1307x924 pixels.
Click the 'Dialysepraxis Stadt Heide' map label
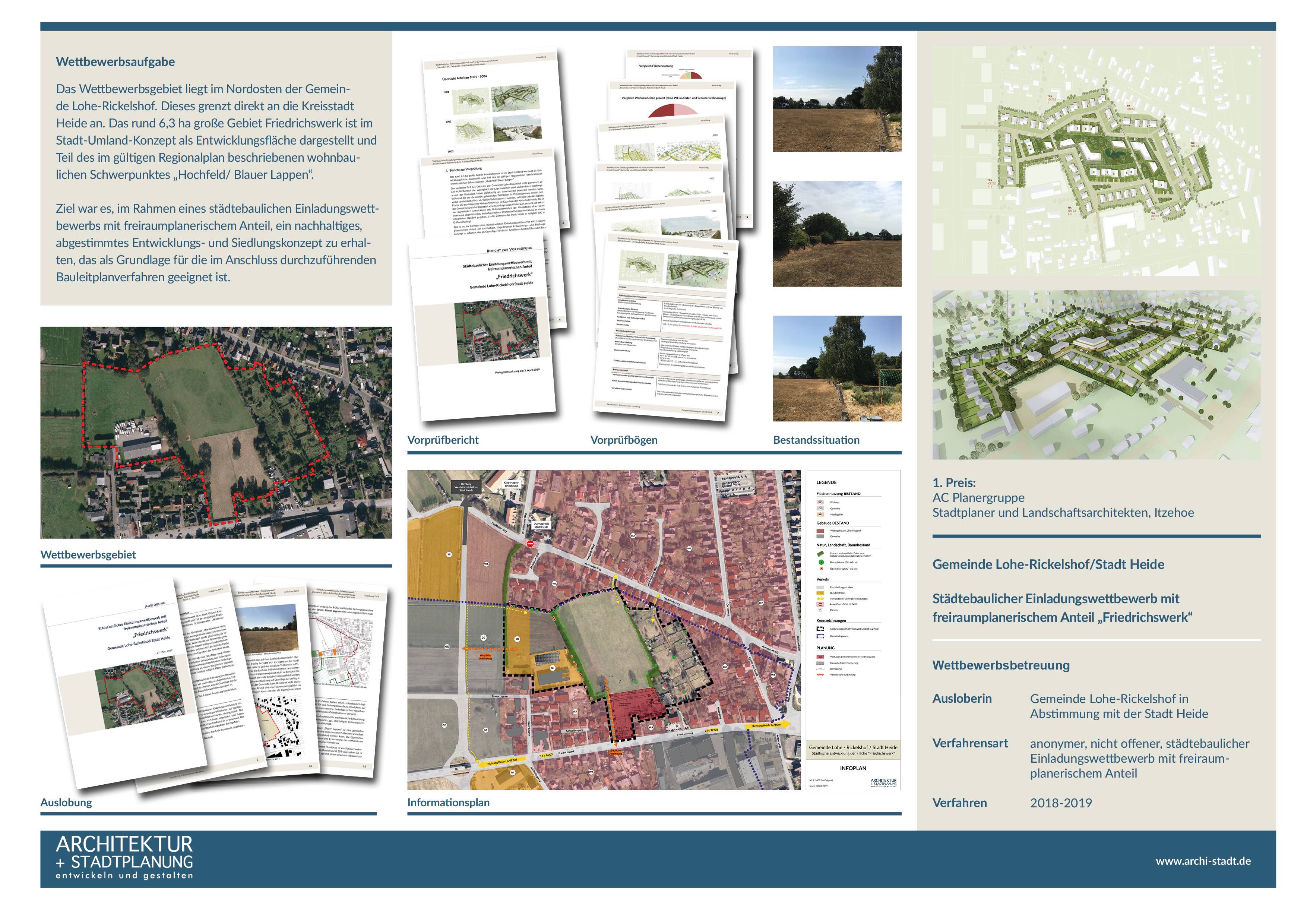(x=540, y=524)
